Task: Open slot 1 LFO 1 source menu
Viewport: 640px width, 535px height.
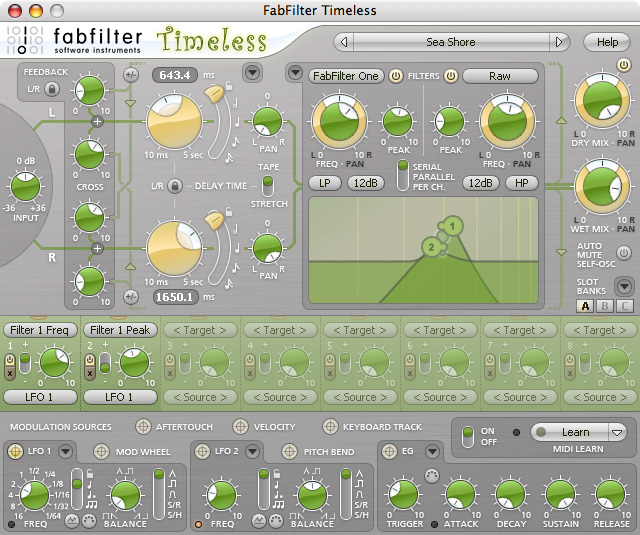Action: [40, 397]
